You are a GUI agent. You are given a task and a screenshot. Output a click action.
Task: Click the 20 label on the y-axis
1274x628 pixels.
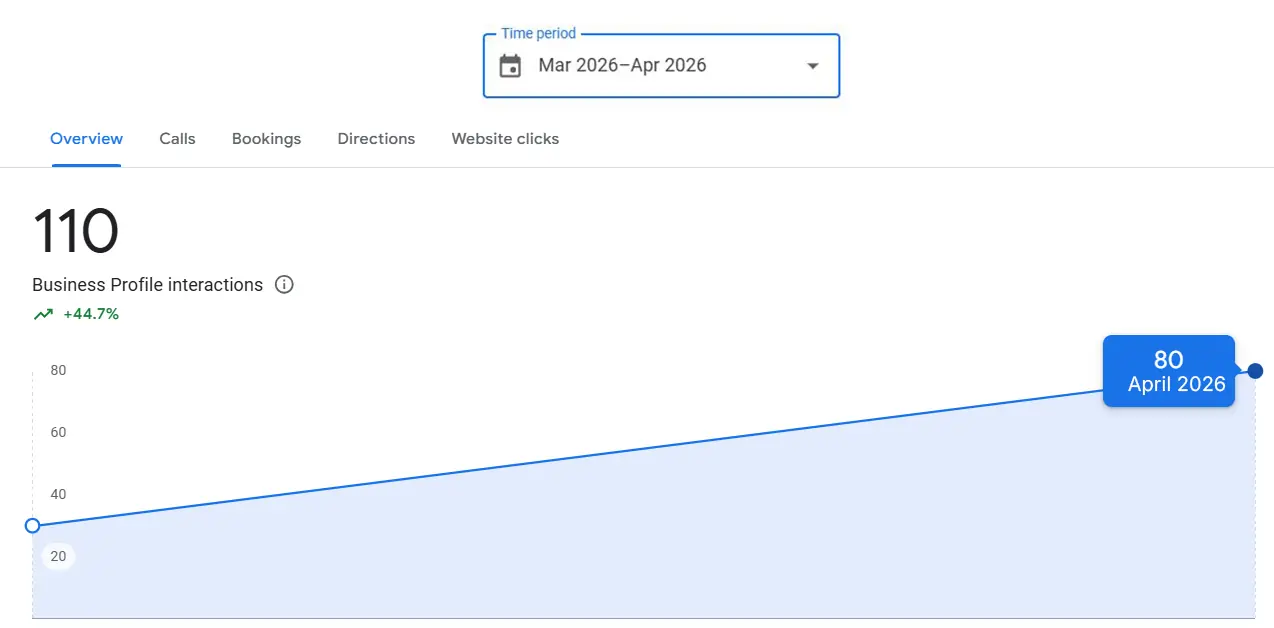[x=58, y=556]
